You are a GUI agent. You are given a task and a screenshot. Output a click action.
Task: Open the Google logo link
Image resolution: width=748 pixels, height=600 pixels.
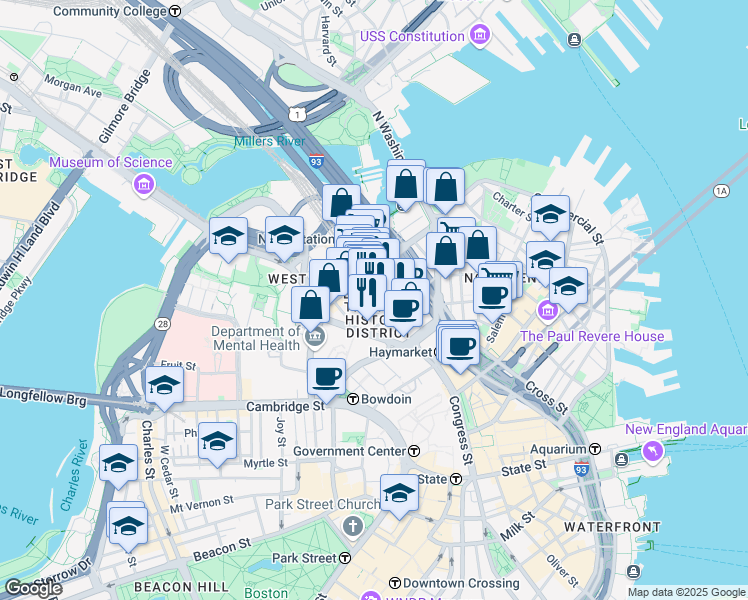33,588
